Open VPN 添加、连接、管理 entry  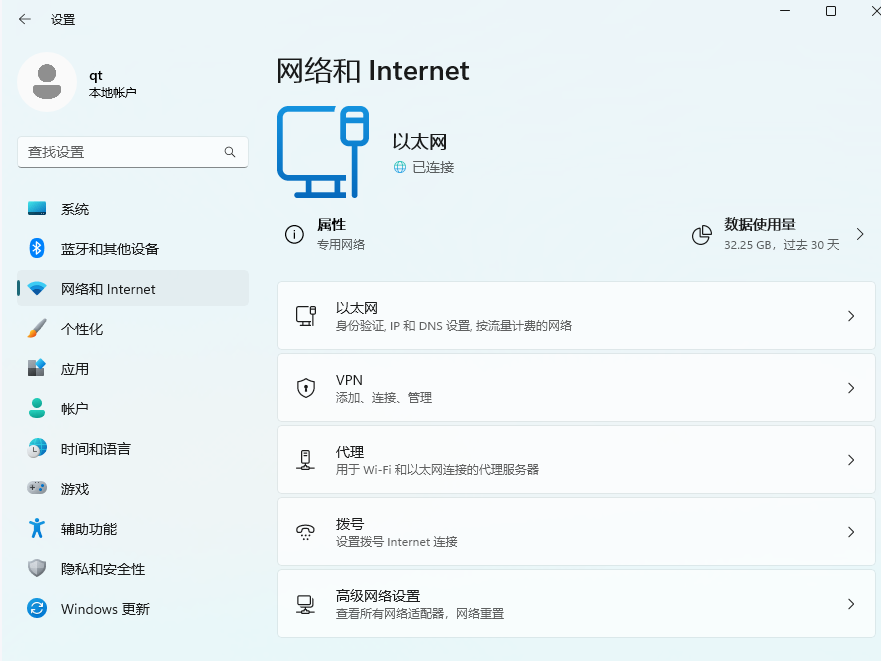[576, 388]
